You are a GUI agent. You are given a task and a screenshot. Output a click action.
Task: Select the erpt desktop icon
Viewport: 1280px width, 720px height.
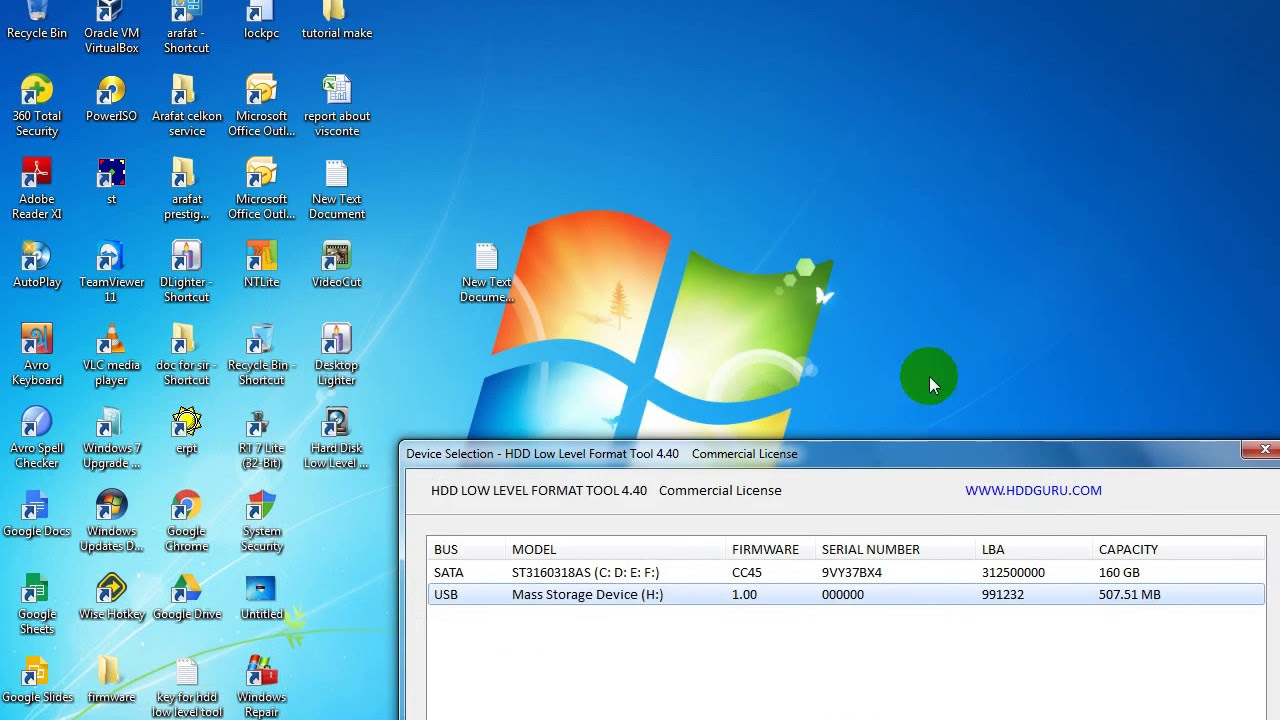coord(186,430)
